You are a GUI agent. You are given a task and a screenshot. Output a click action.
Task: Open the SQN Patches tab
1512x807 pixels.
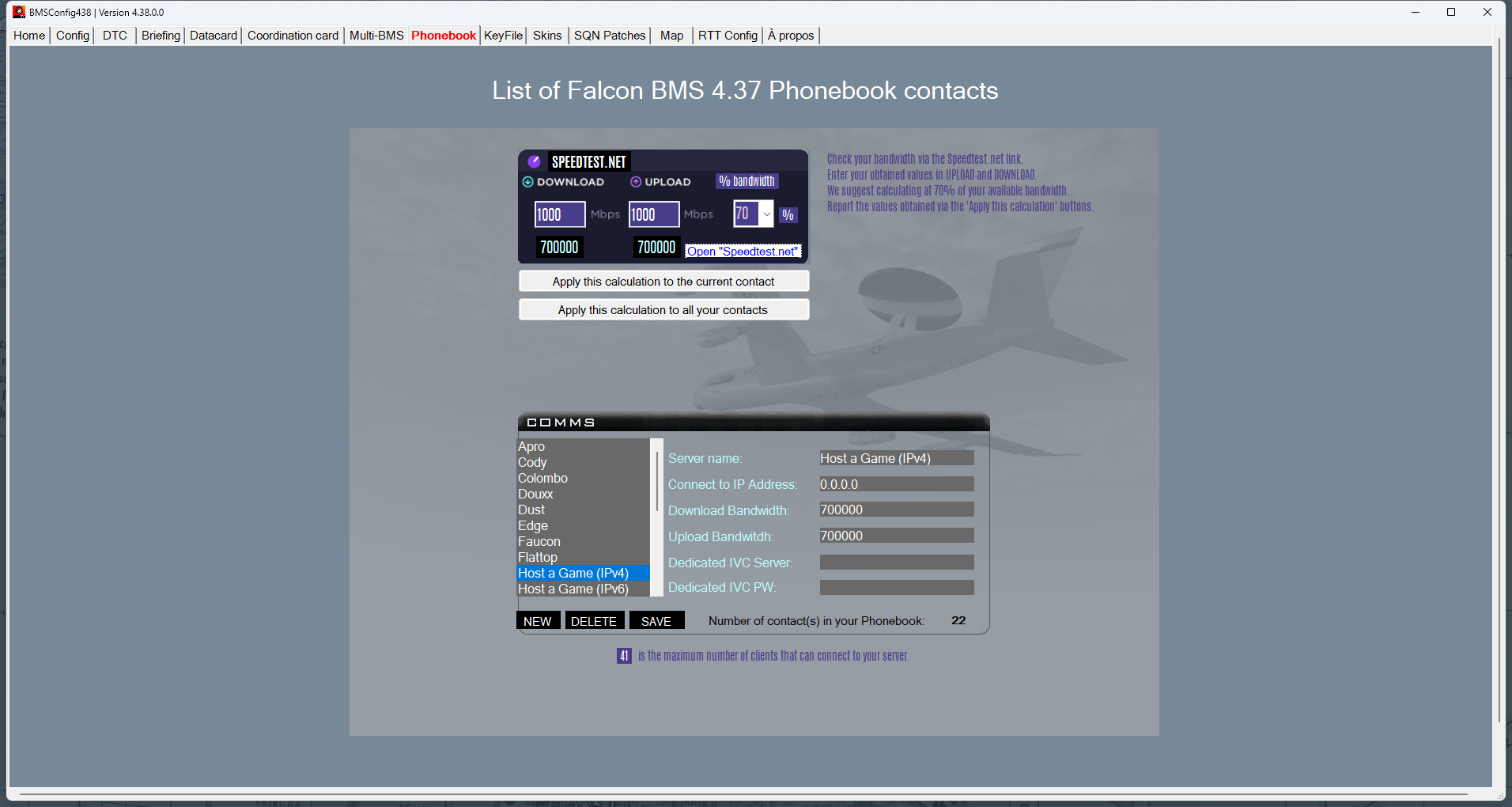coord(610,36)
